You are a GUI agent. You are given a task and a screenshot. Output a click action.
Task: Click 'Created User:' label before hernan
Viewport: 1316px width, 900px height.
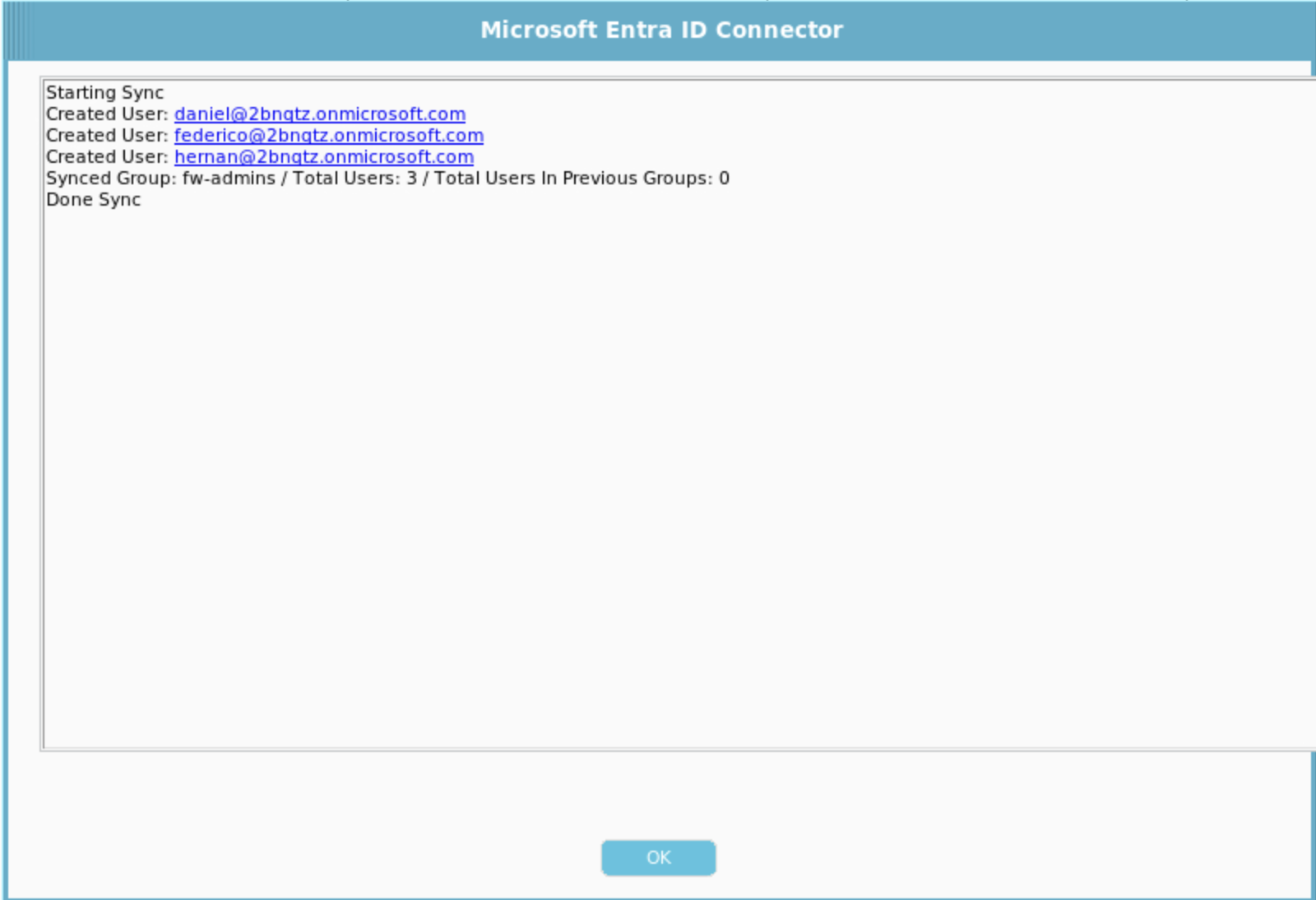point(107,157)
